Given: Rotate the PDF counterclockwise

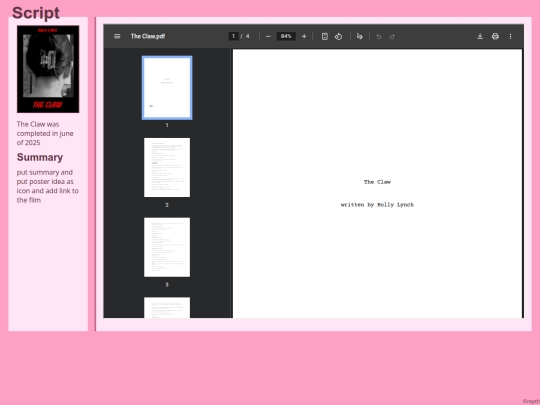Looking at the screenshot, I should tap(339, 36).
